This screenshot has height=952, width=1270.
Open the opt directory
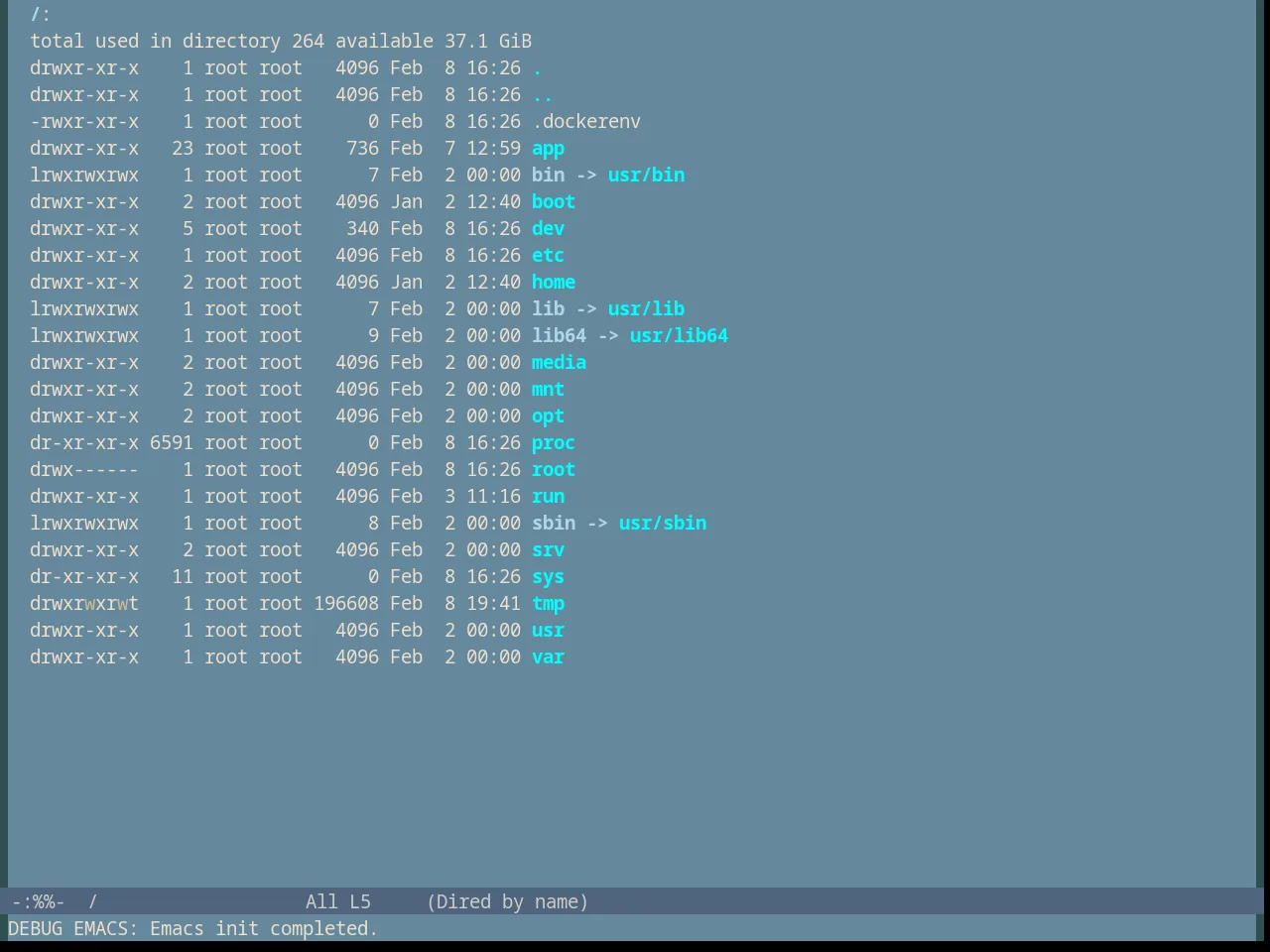tap(548, 416)
